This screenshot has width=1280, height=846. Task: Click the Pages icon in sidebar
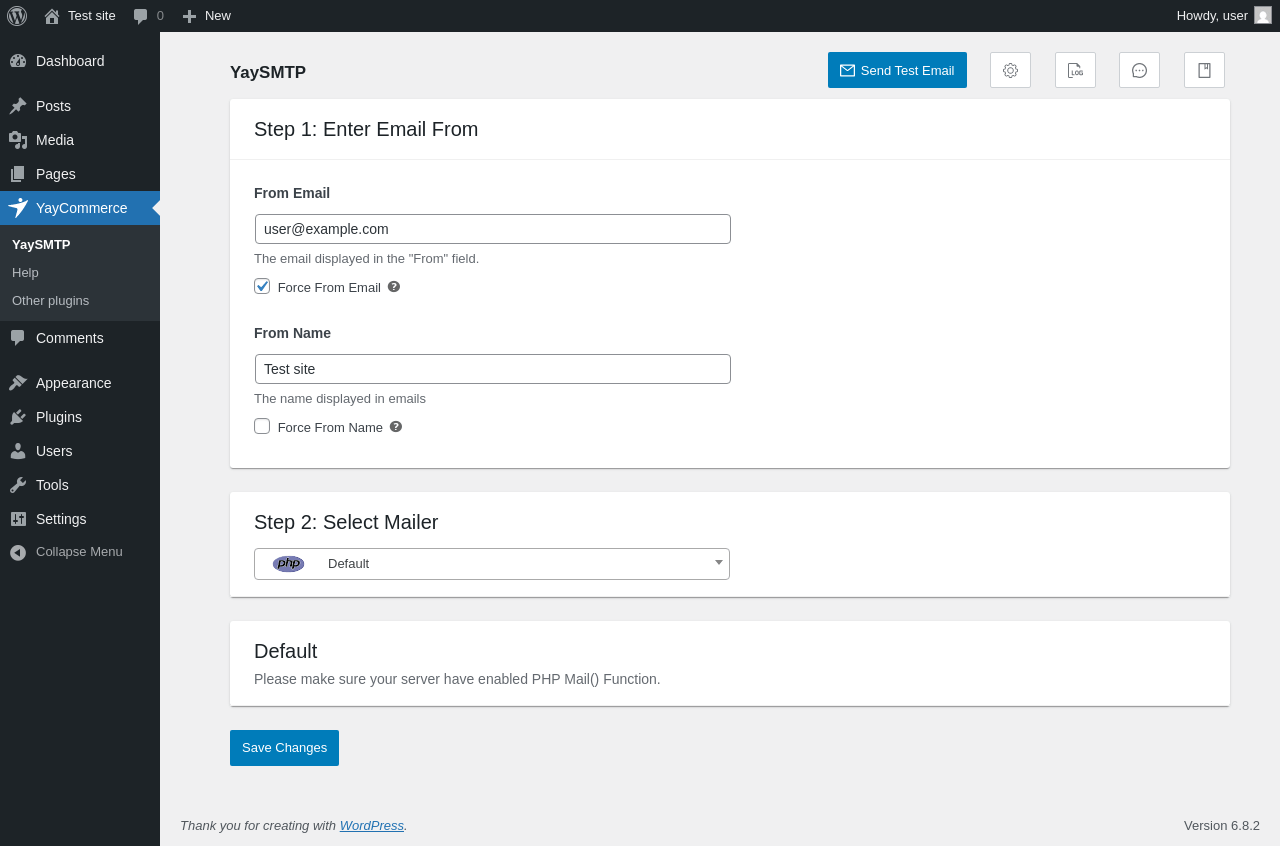(18, 174)
